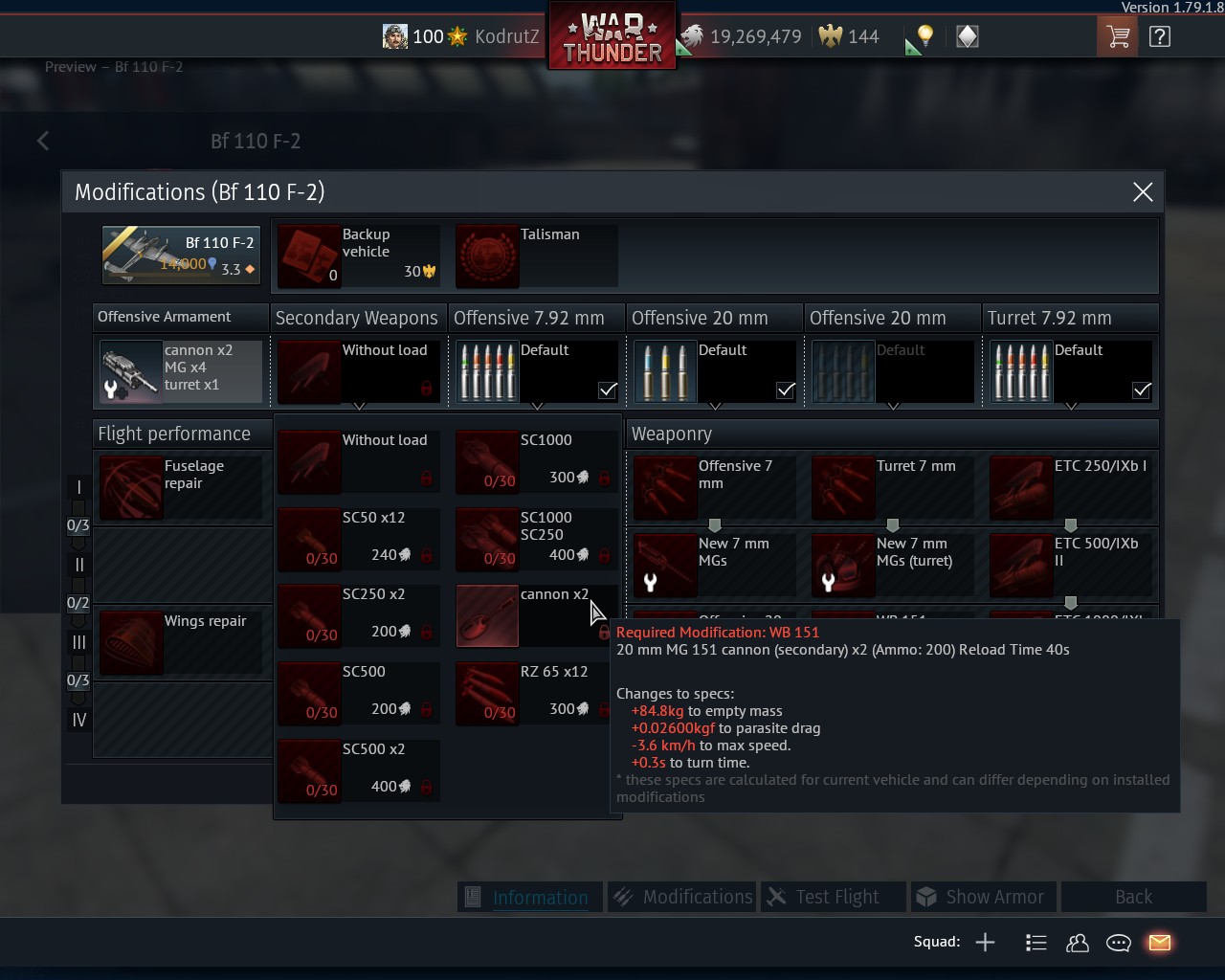Add squad member with plus icon
Image resolution: width=1225 pixels, height=980 pixels.
985,943
